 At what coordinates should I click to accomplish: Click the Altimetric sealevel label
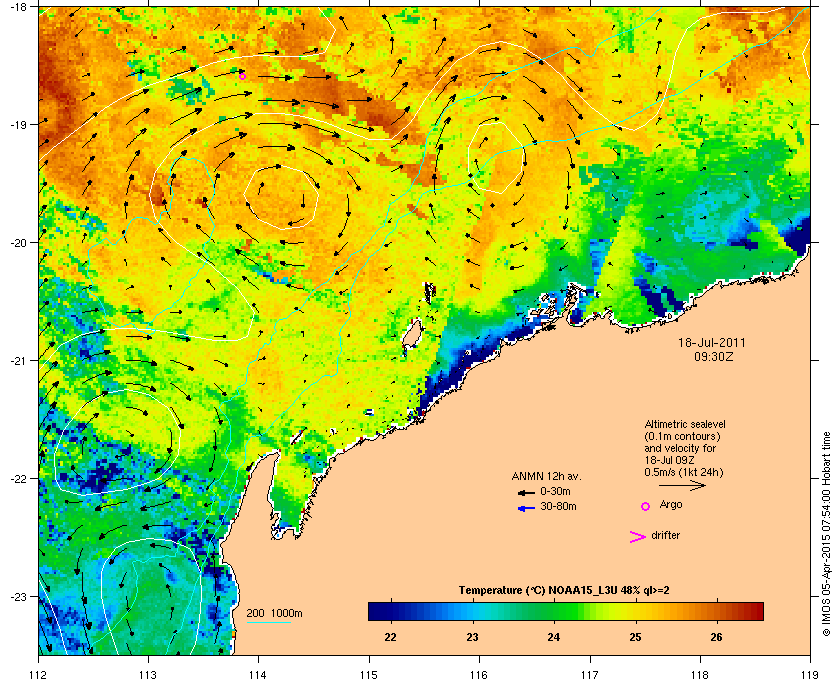pos(685,424)
